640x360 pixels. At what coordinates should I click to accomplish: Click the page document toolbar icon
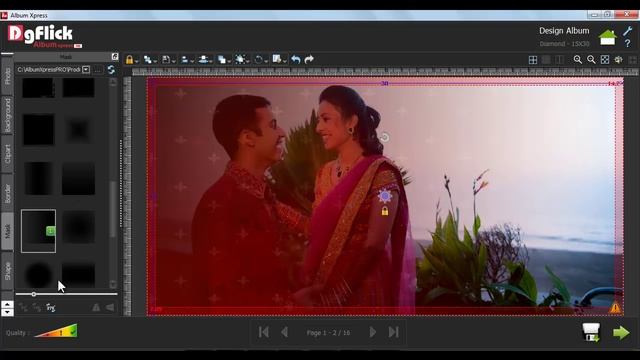coord(166,60)
